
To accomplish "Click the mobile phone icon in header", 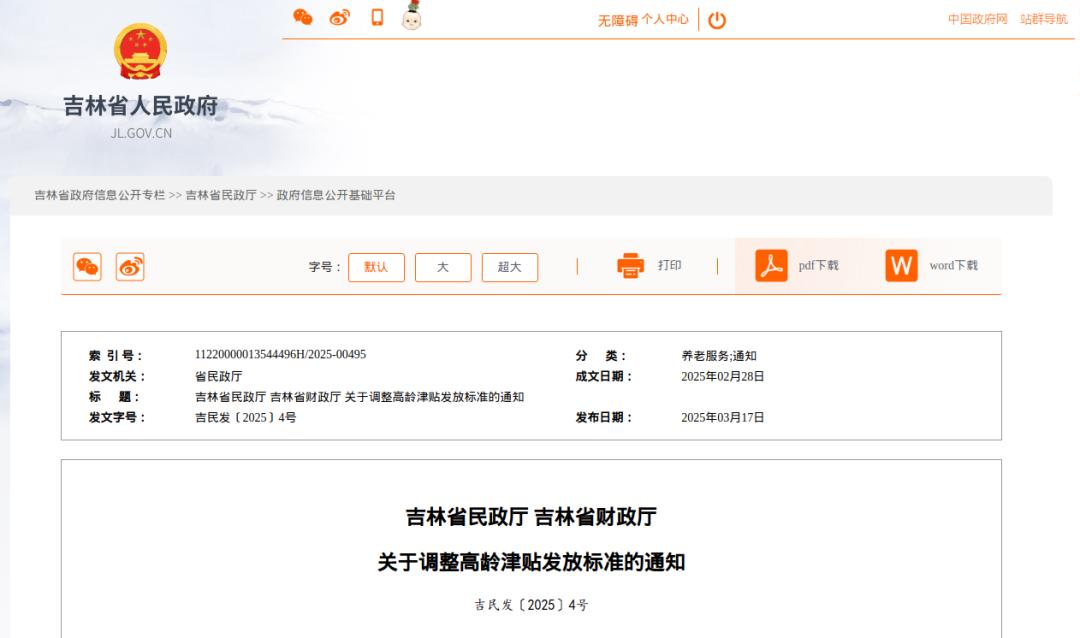I will point(377,17).
